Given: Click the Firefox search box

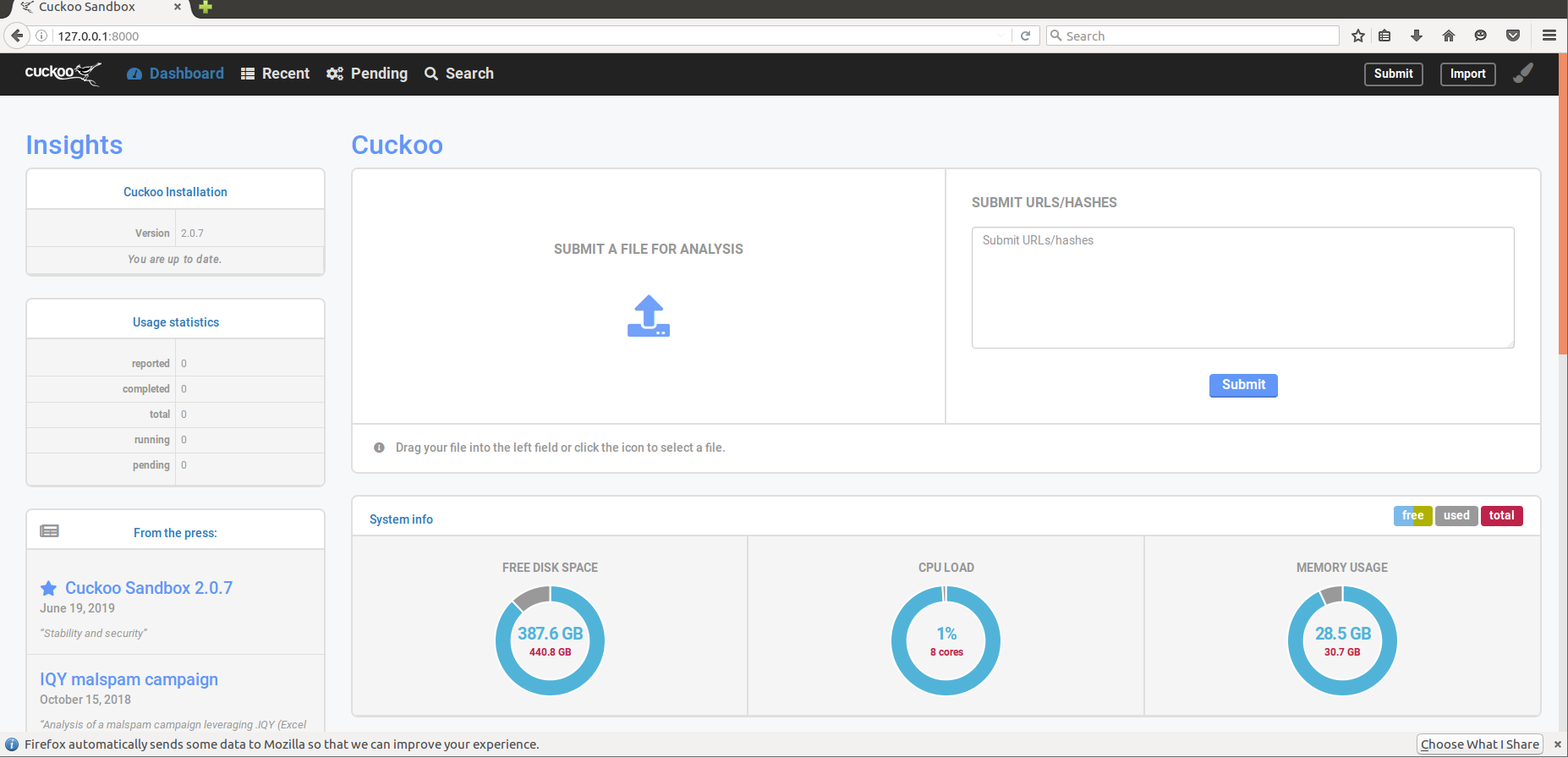Looking at the screenshot, I should pyautogui.click(x=1192, y=36).
